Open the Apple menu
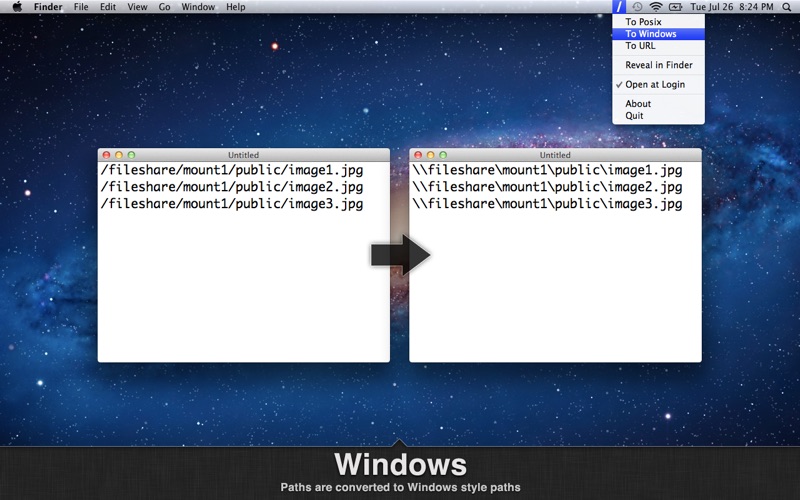 (17, 7)
